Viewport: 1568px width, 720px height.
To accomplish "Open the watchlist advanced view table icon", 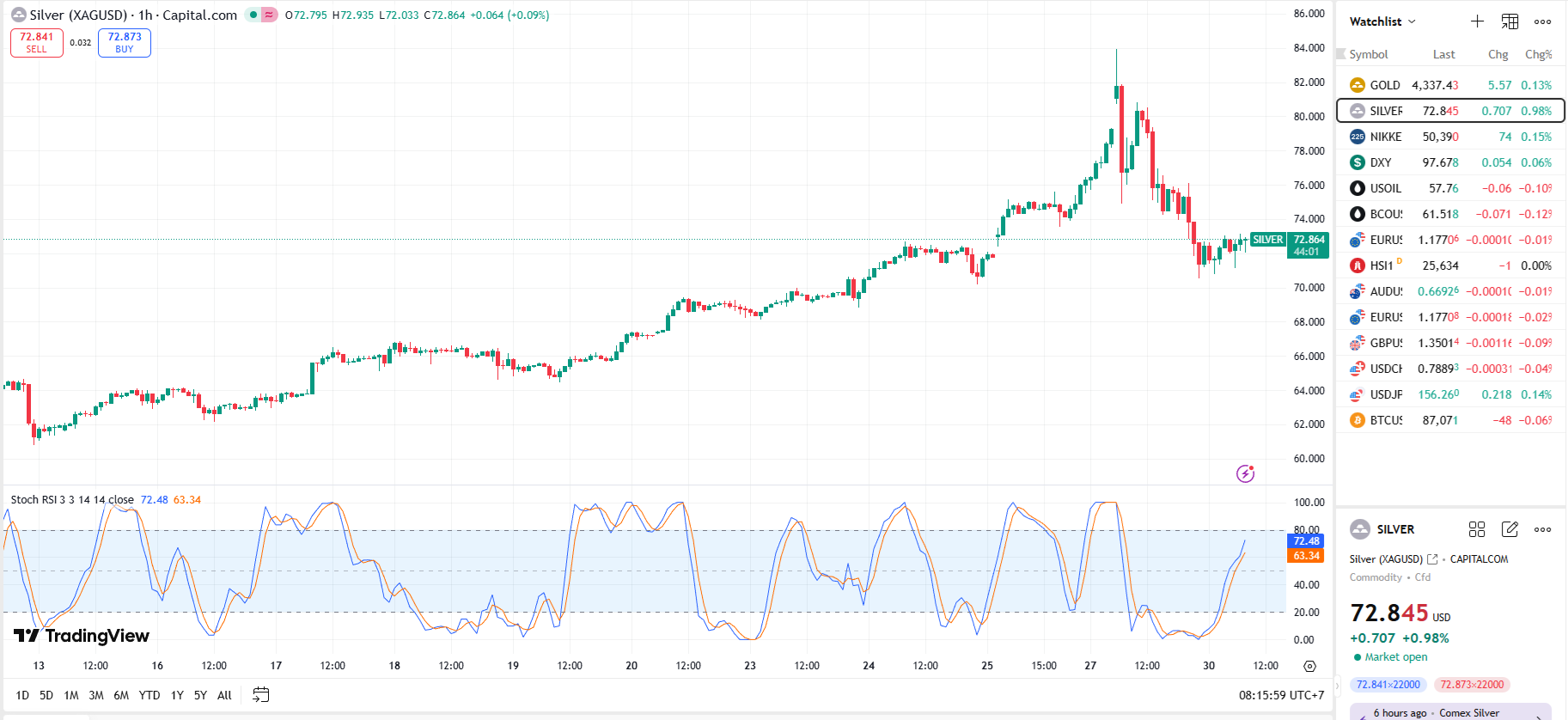I will [1510, 21].
